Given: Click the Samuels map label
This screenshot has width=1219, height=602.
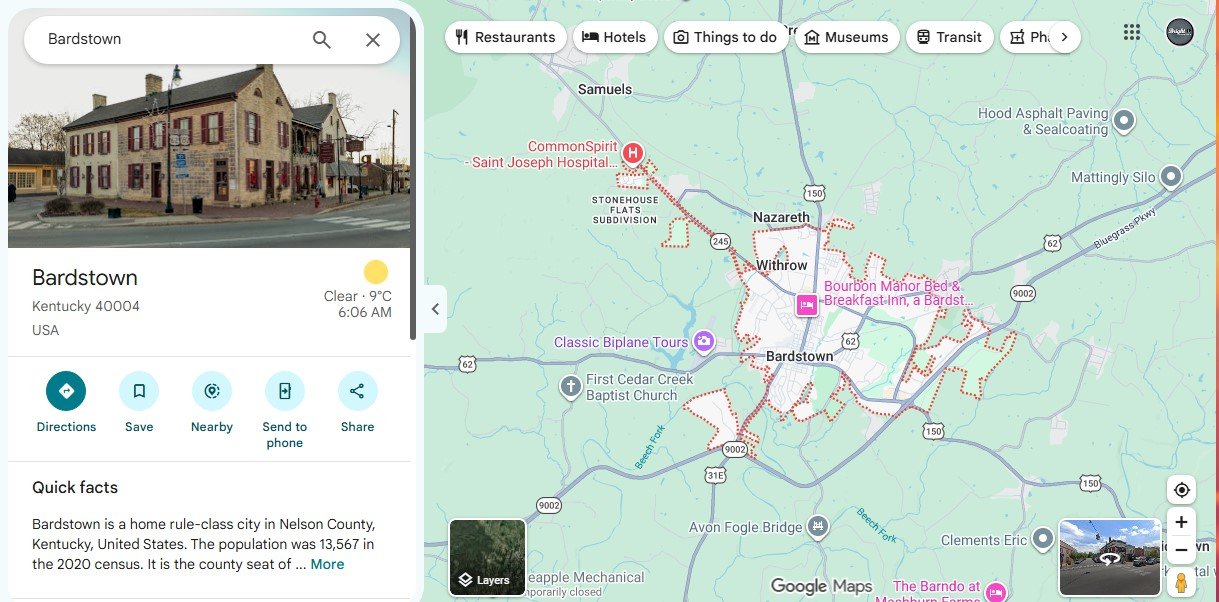Looking at the screenshot, I should pos(605,89).
